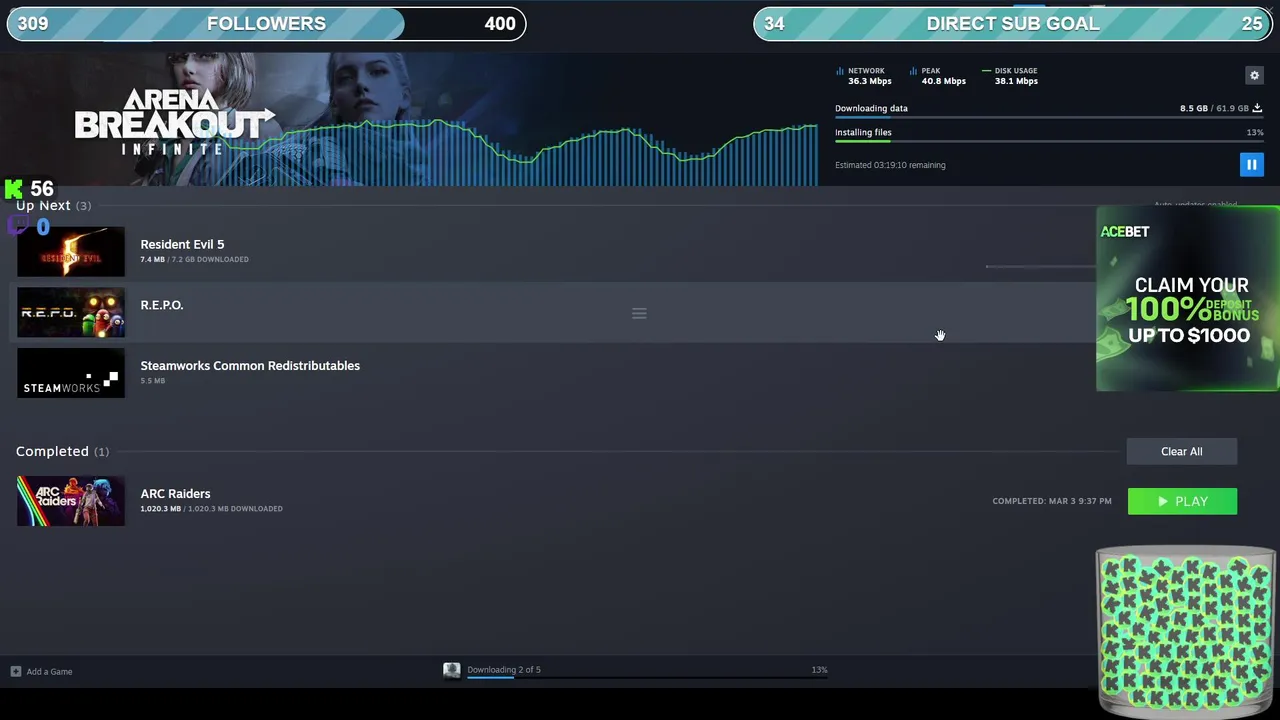This screenshot has height=720, width=1280.
Task: Open the Resident Evil 5 thumbnail
Action: pyautogui.click(x=71, y=251)
